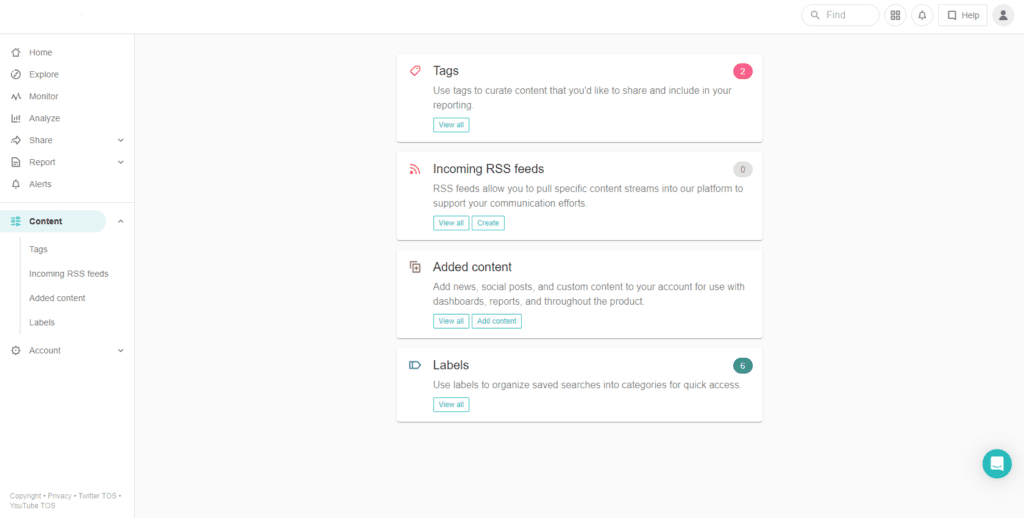Open notifications bell in top bar
The width and height of the screenshot is (1024, 518).
pos(921,15)
